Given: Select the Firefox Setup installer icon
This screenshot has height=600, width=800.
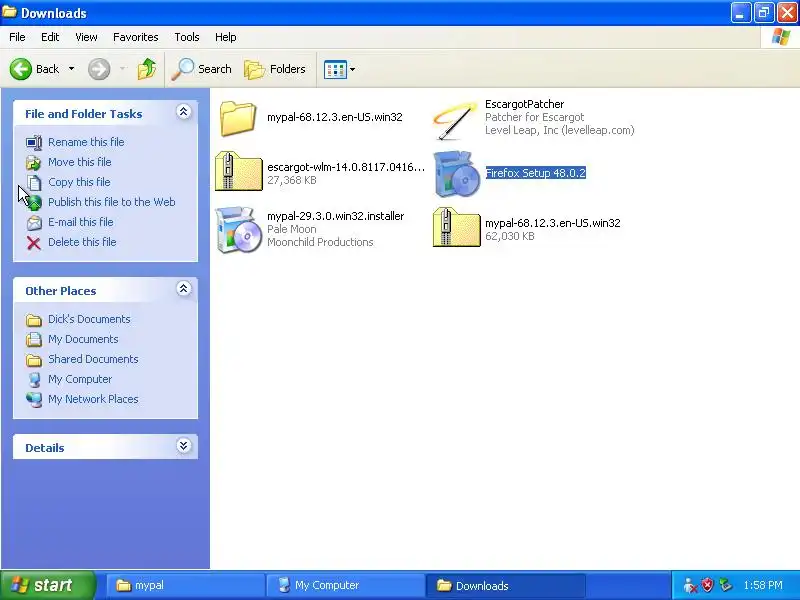Looking at the screenshot, I should [x=457, y=173].
